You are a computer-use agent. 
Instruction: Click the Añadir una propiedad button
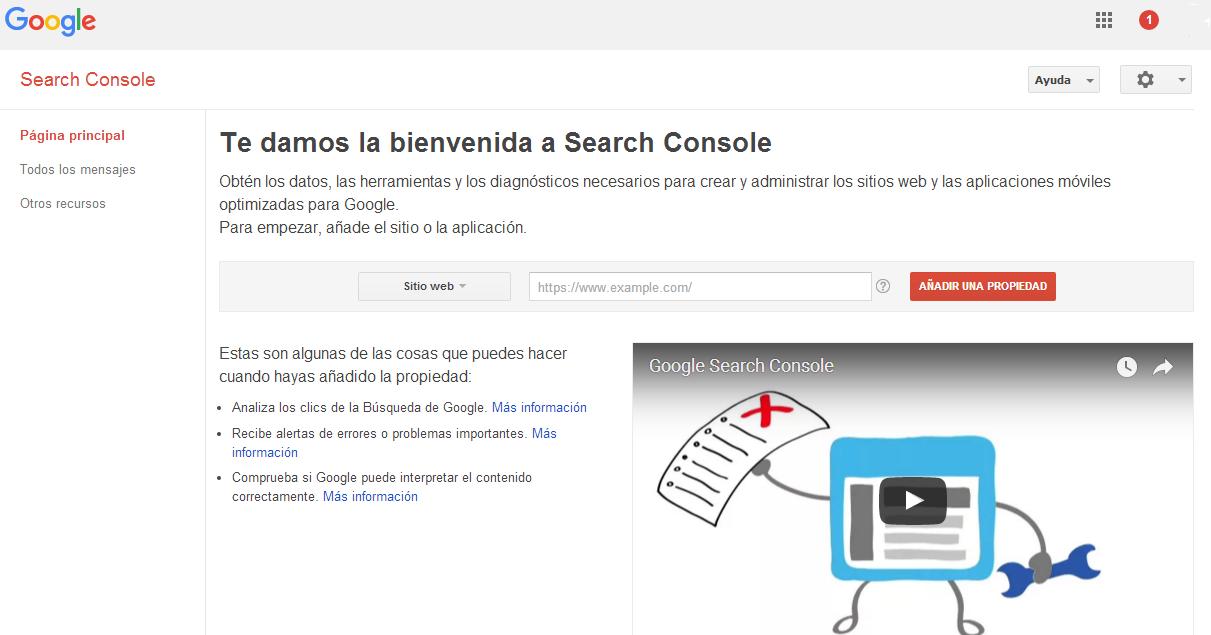point(982,286)
